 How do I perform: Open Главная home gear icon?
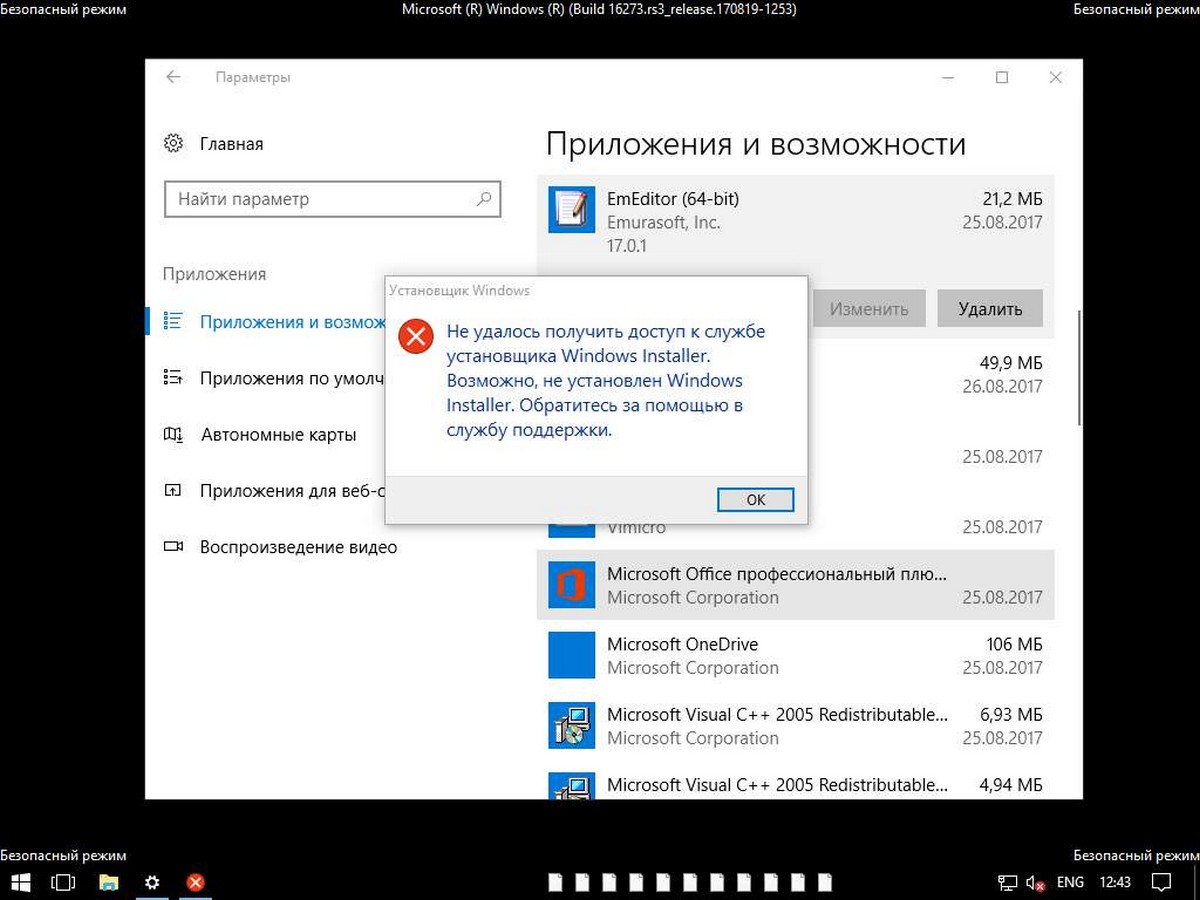click(173, 143)
